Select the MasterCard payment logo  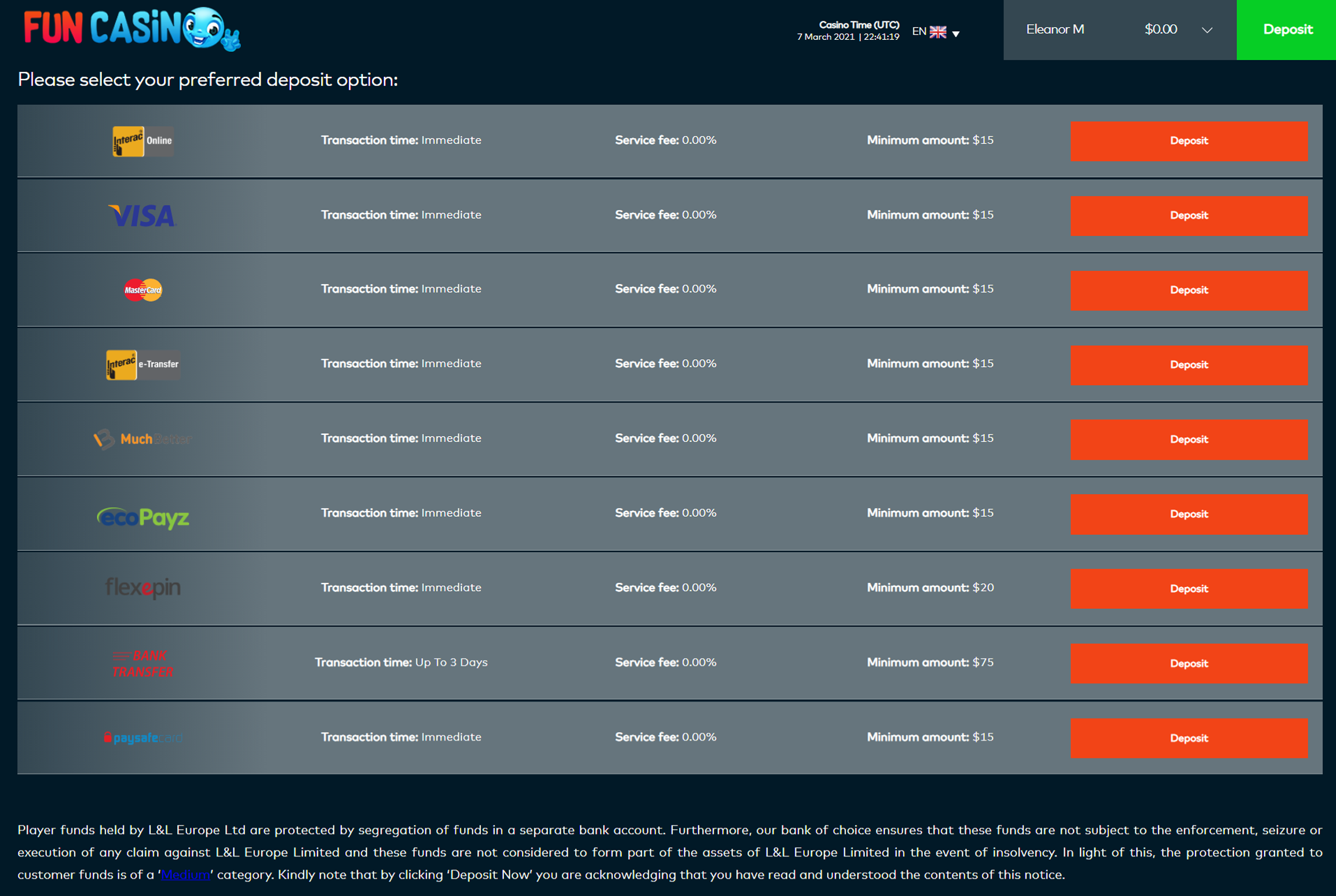142,290
